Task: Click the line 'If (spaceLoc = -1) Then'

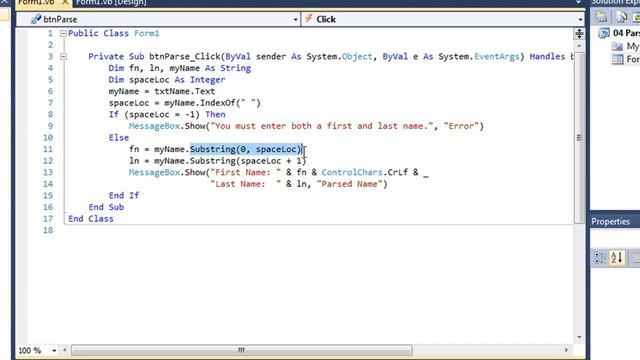Action: [167, 114]
